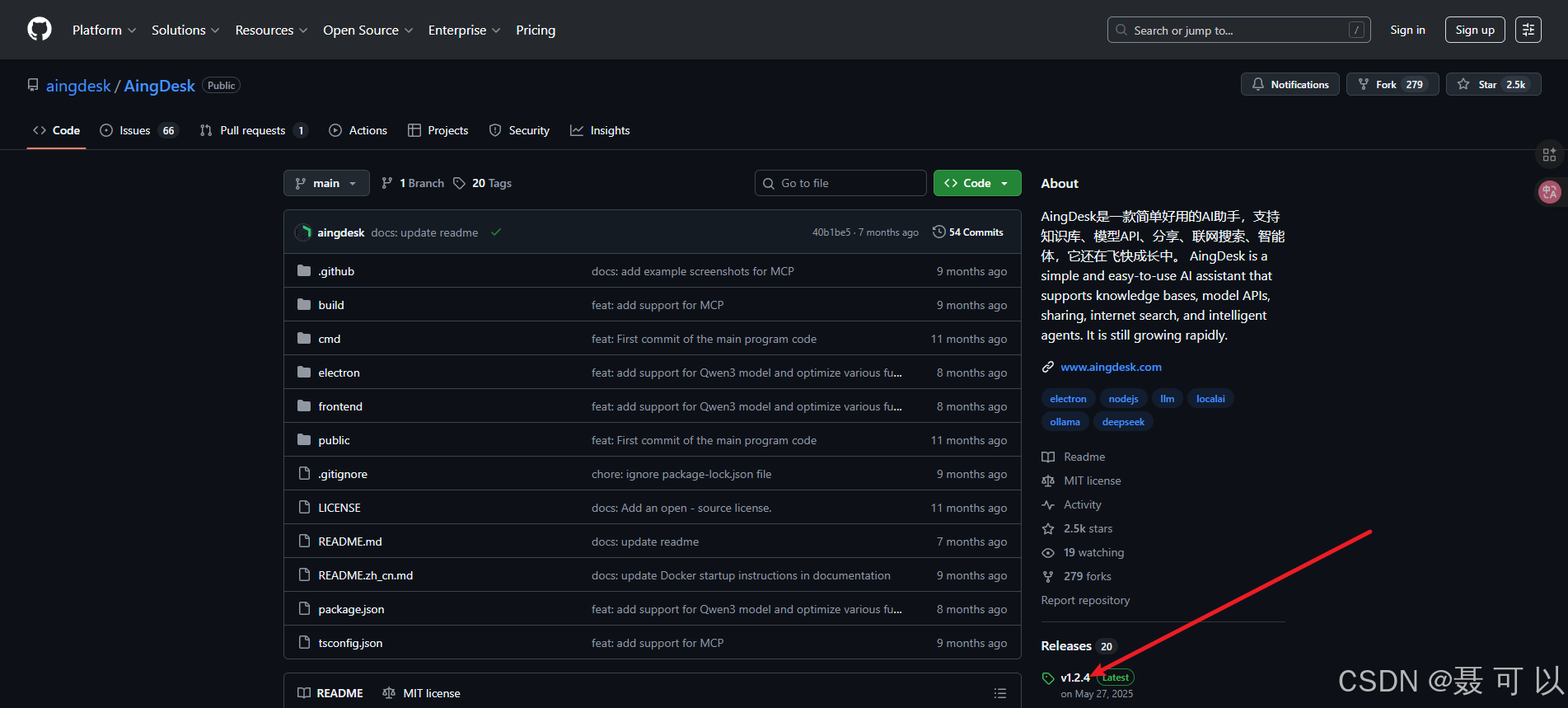This screenshot has width=1568, height=708.
Task: Open the docs: update readme commit message
Action: (424, 232)
